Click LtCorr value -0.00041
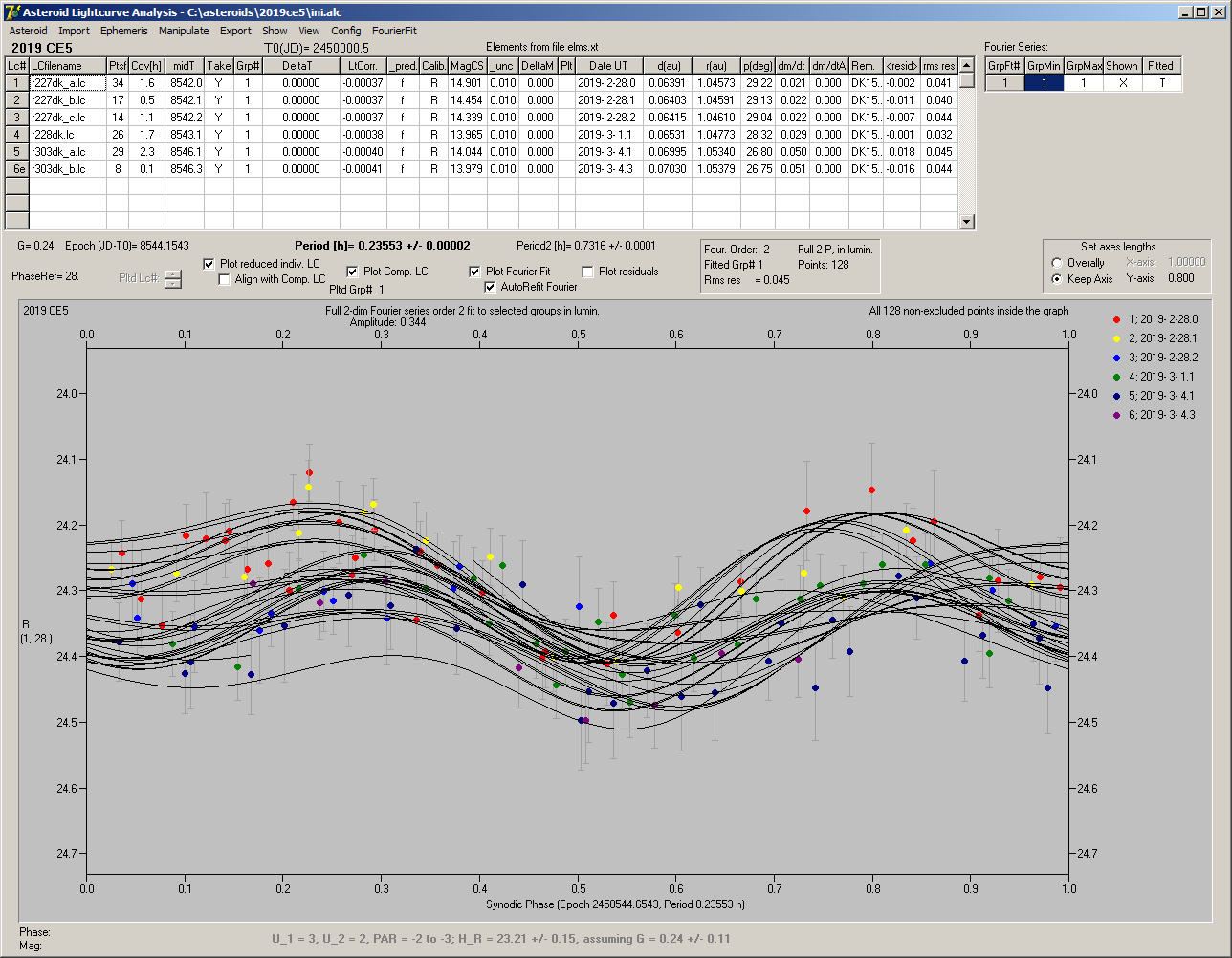The image size is (1232, 958). (x=363, y=169)
